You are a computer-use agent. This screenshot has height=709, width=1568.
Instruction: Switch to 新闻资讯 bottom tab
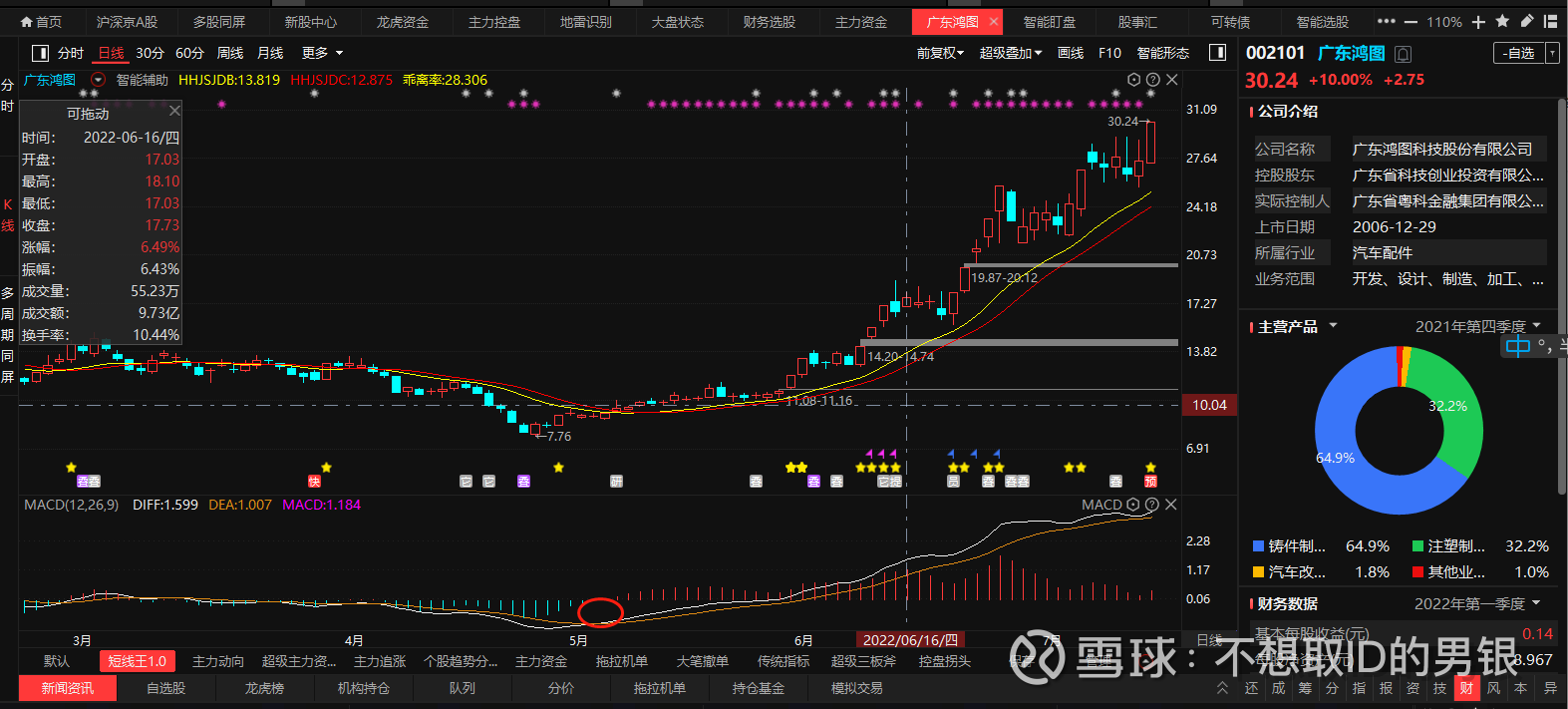tap(67, 688)
